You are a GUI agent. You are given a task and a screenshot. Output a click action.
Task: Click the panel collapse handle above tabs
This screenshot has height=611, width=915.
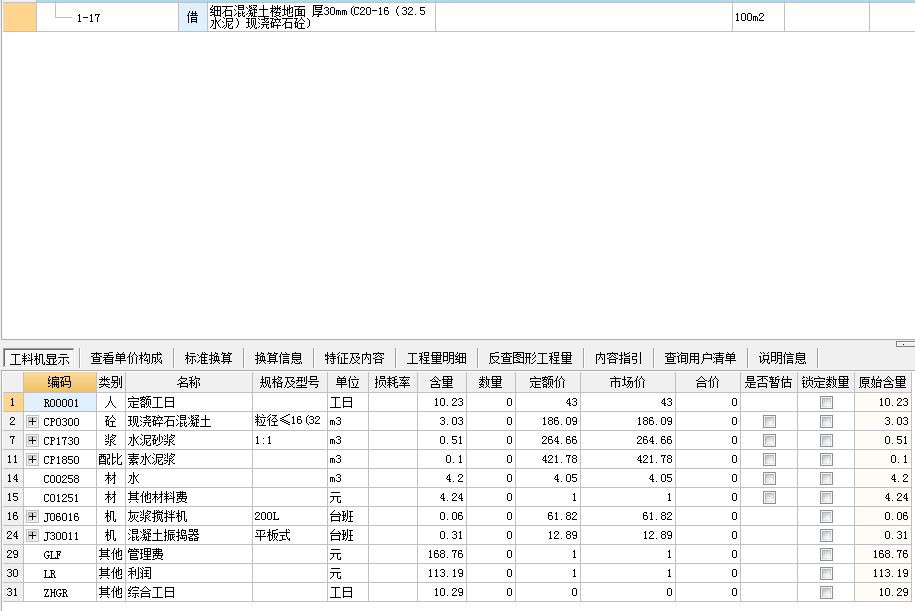[x=905, y=344]
